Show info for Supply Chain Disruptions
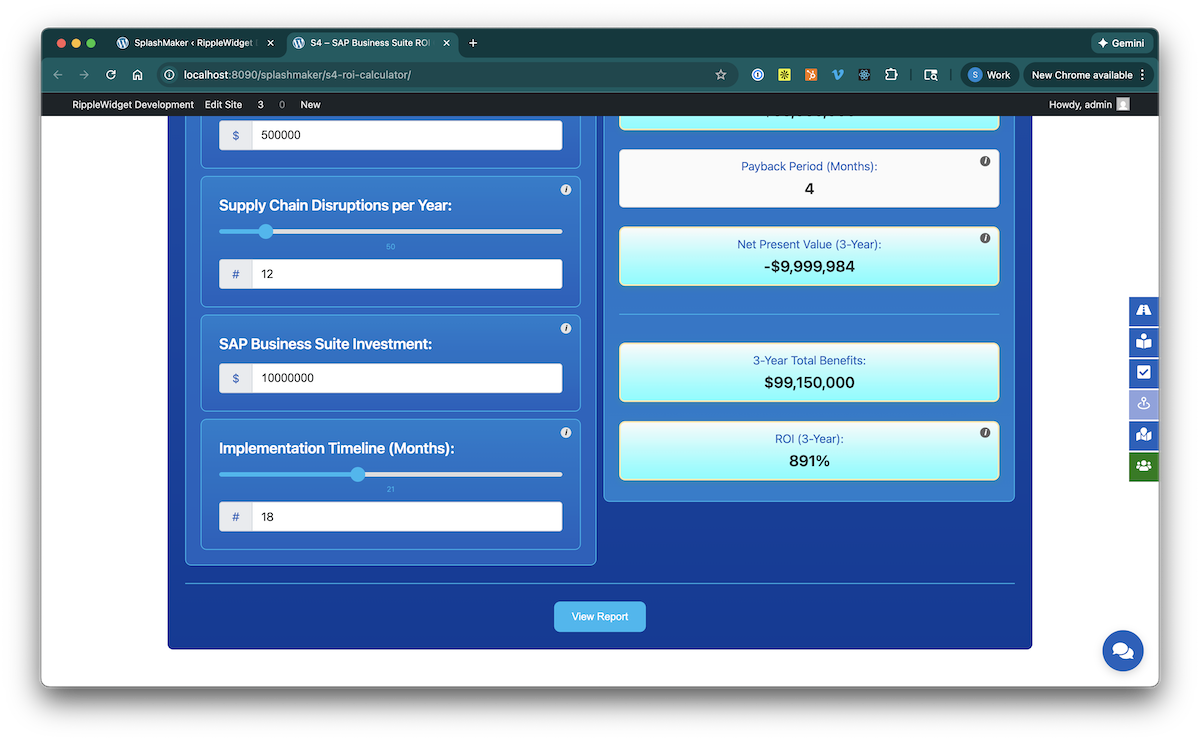Viewport: 1200px width, 741px height. pyautogui.click(x=566, y=190)
